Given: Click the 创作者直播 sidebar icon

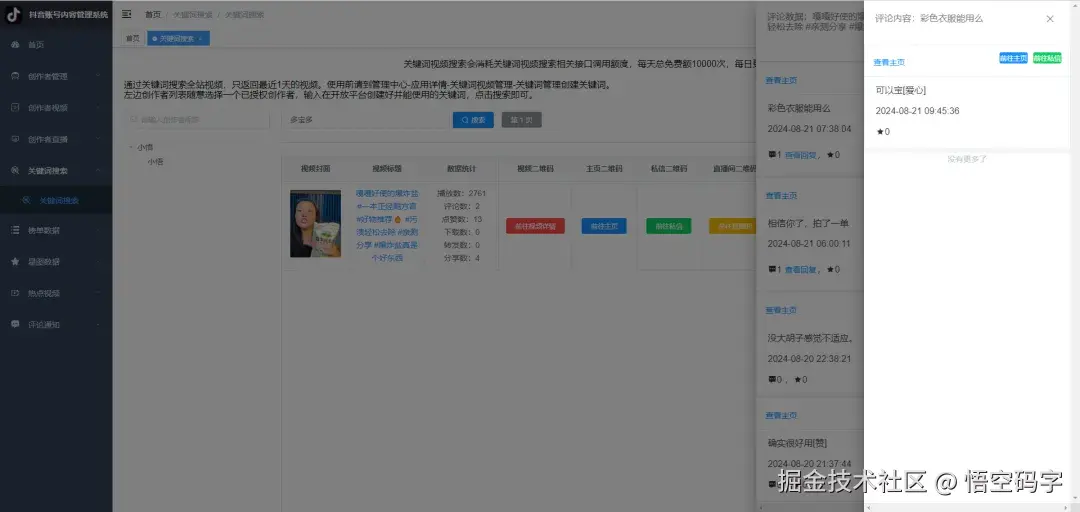Looking at the screenshot, I should coord(15,139).
